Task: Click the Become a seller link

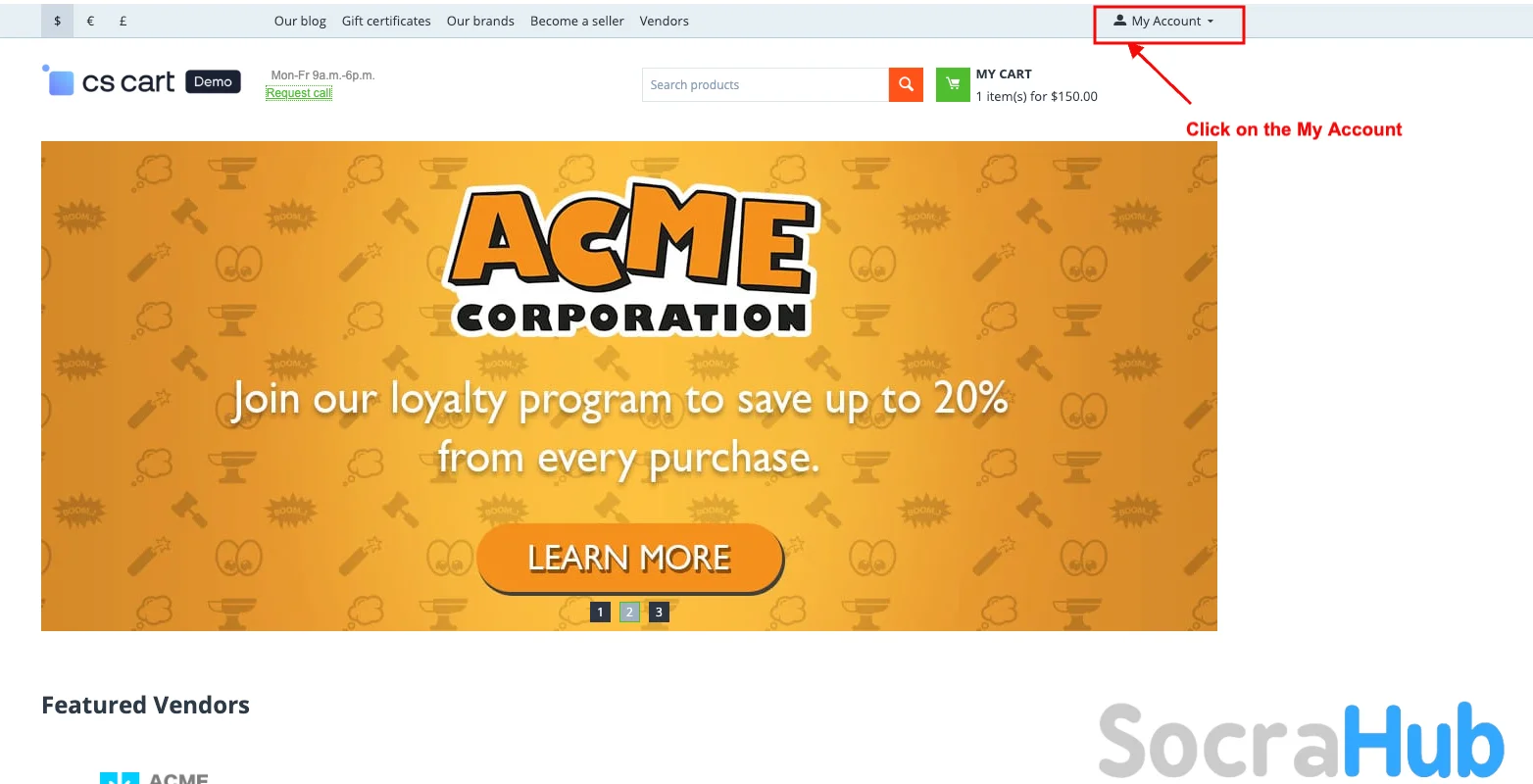Action: [x=577, y=21]
